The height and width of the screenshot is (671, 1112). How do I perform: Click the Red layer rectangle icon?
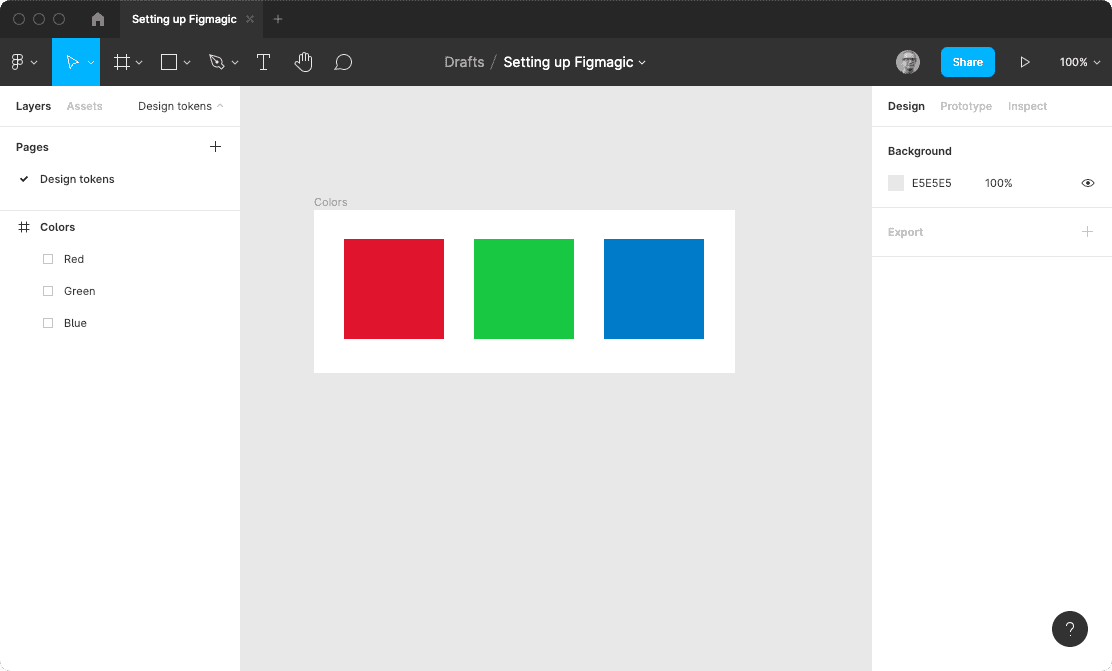tap(48, 259)
